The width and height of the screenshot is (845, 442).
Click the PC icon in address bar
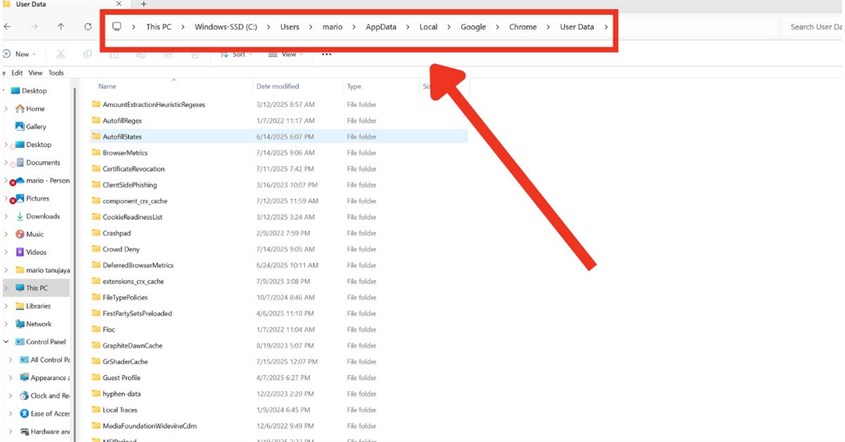coord(116,26)
